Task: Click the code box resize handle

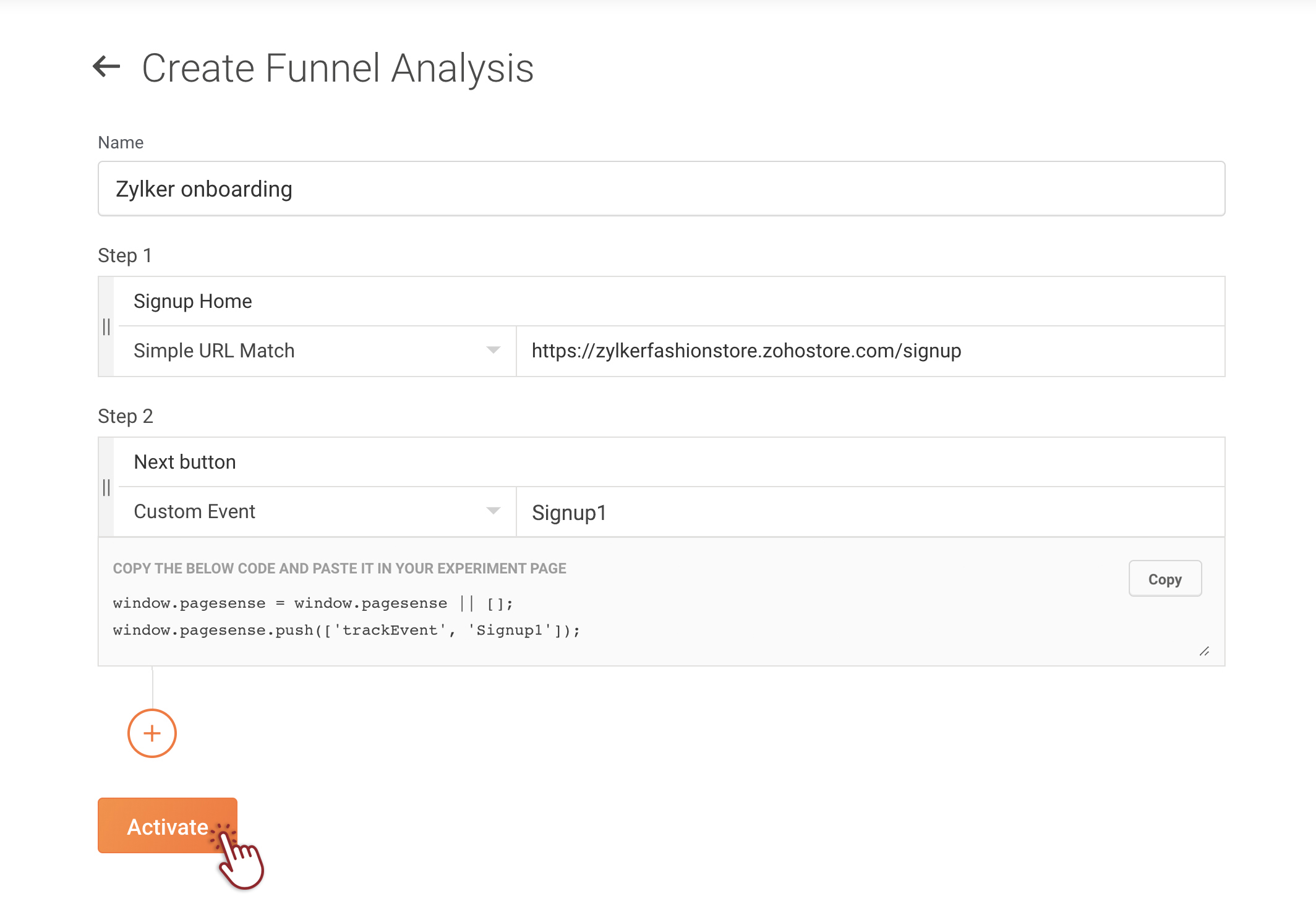Action: coord(1204,652)
